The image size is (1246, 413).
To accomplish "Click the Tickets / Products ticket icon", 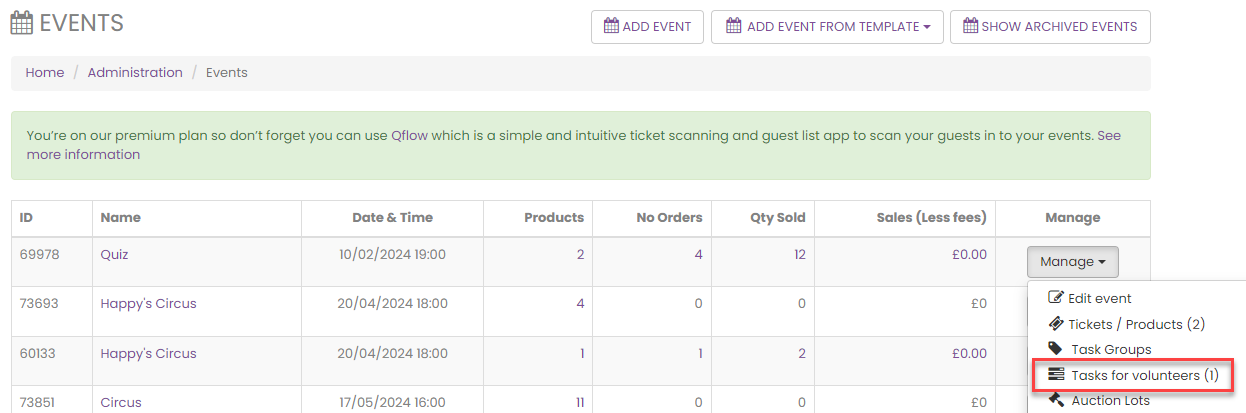I will click(1056, 324).
